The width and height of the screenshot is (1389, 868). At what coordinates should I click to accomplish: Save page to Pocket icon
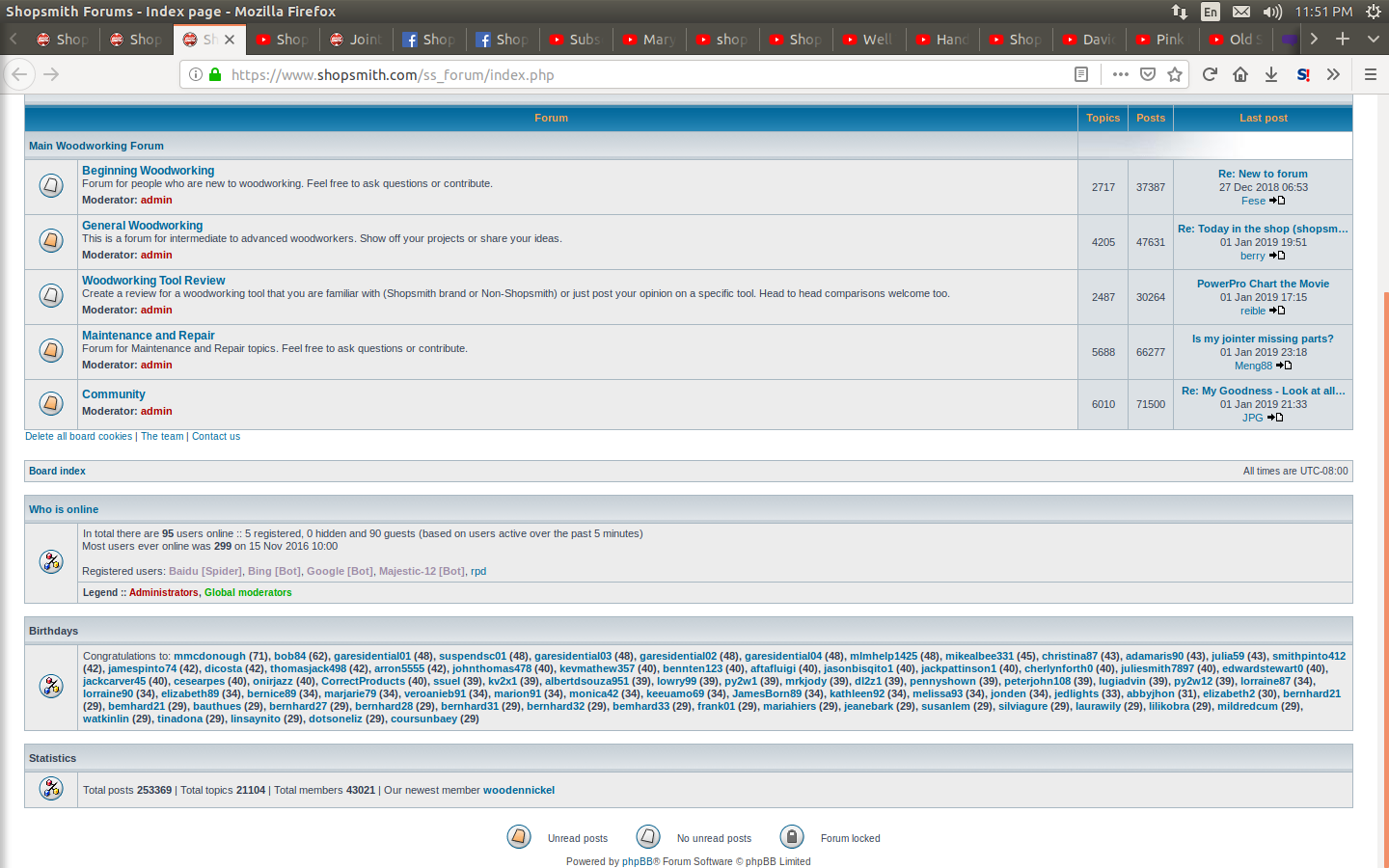[x=1148, y=74]
